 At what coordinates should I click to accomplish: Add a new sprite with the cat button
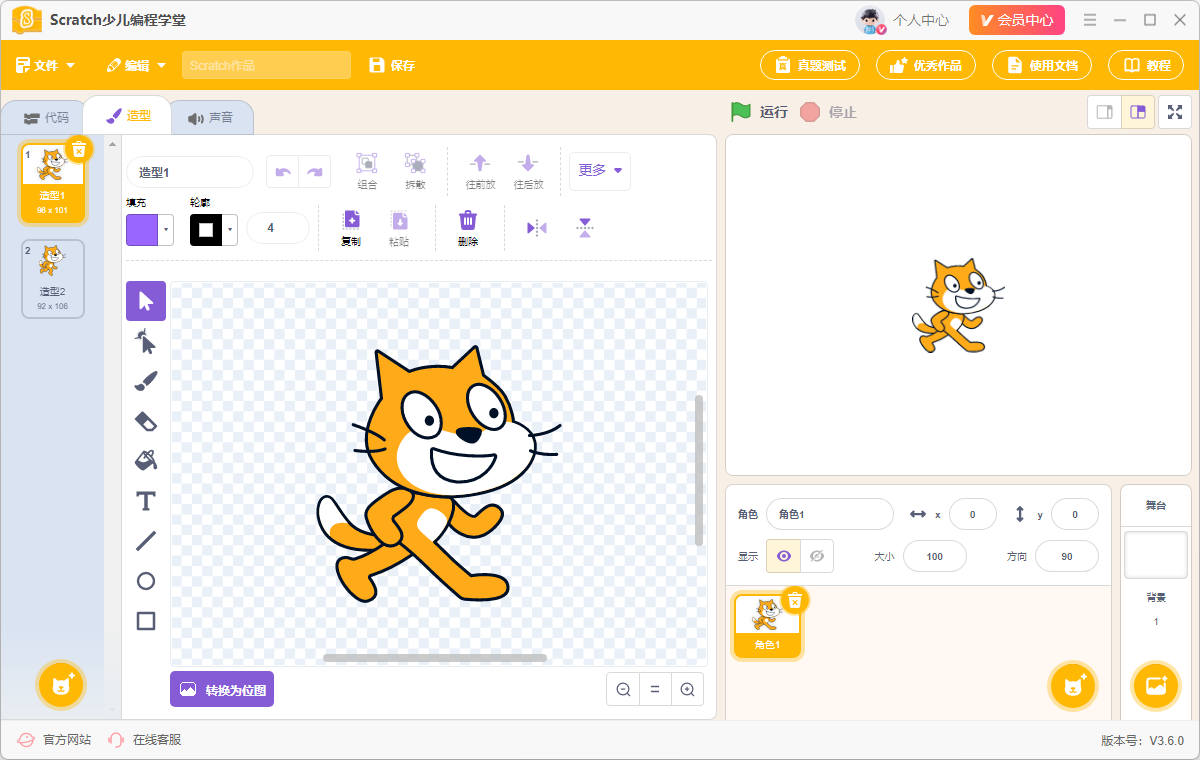point(1074,685)
